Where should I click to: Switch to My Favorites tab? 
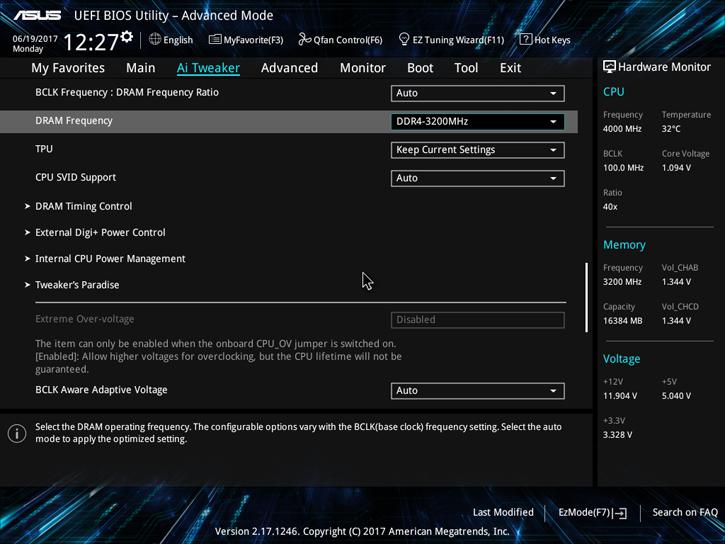(68, 68)
